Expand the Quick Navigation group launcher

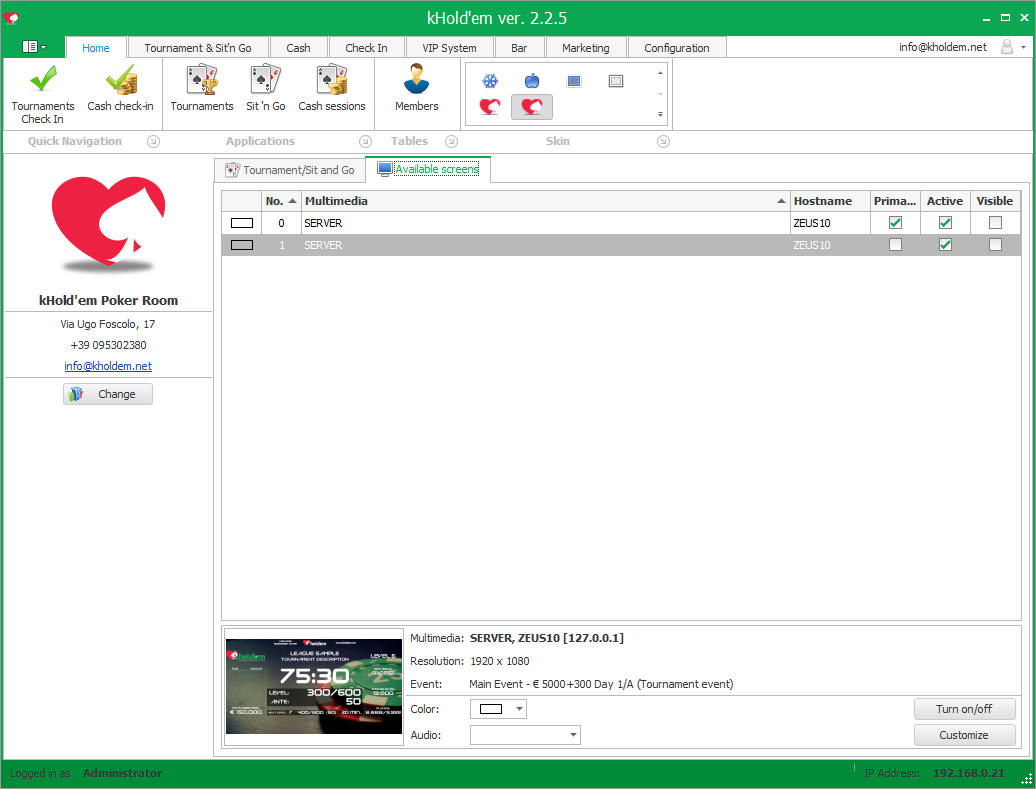[x=153, y=141]
